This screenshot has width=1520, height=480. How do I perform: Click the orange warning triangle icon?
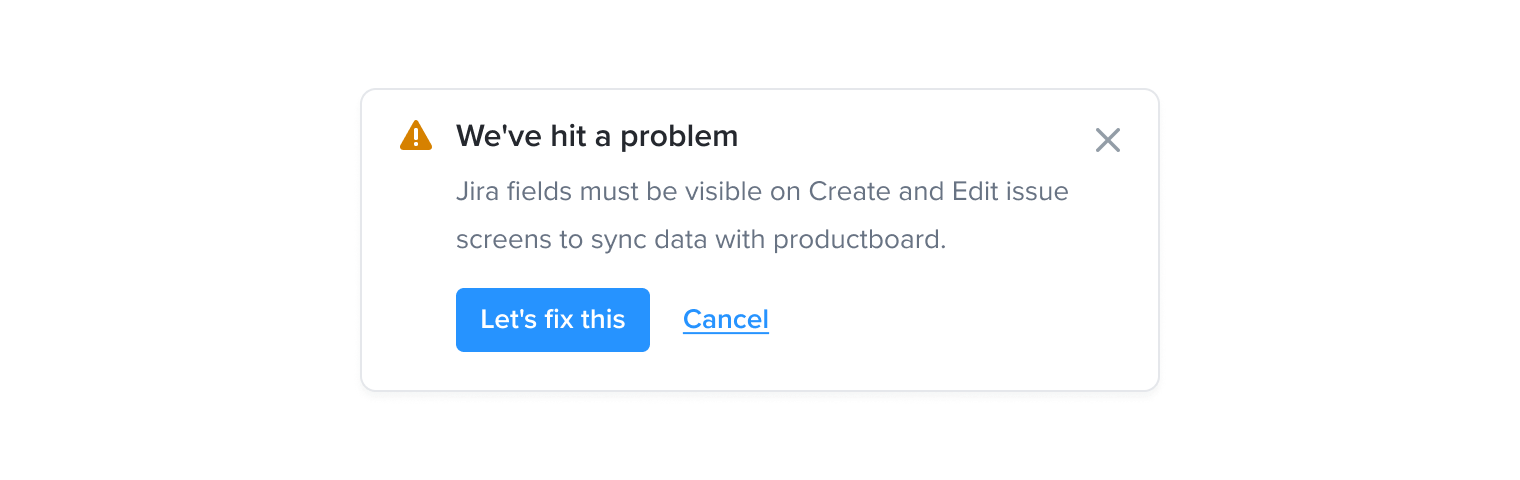(x=416, y=135)
